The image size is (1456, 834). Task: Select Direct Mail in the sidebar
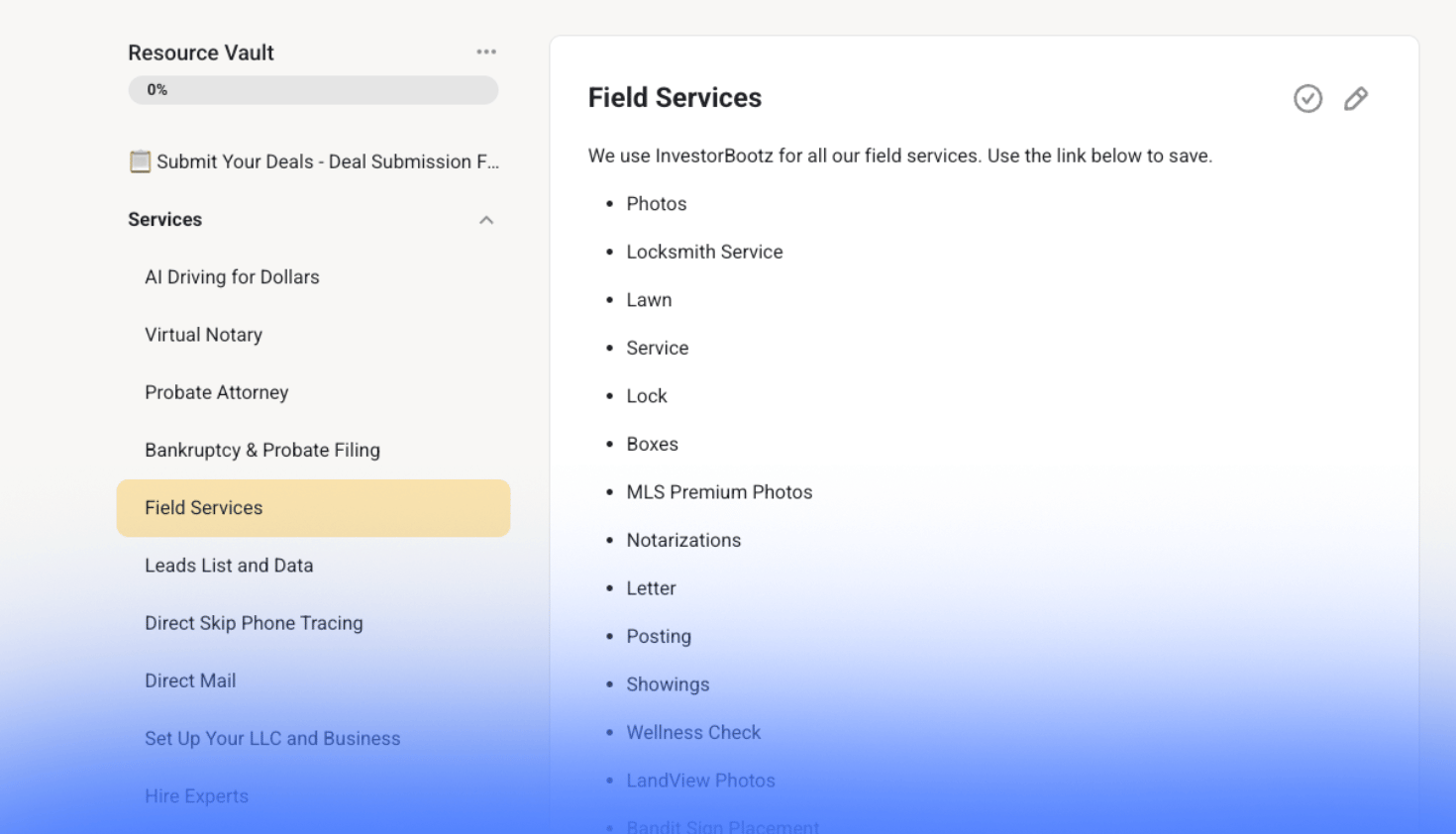pos(190,680)
